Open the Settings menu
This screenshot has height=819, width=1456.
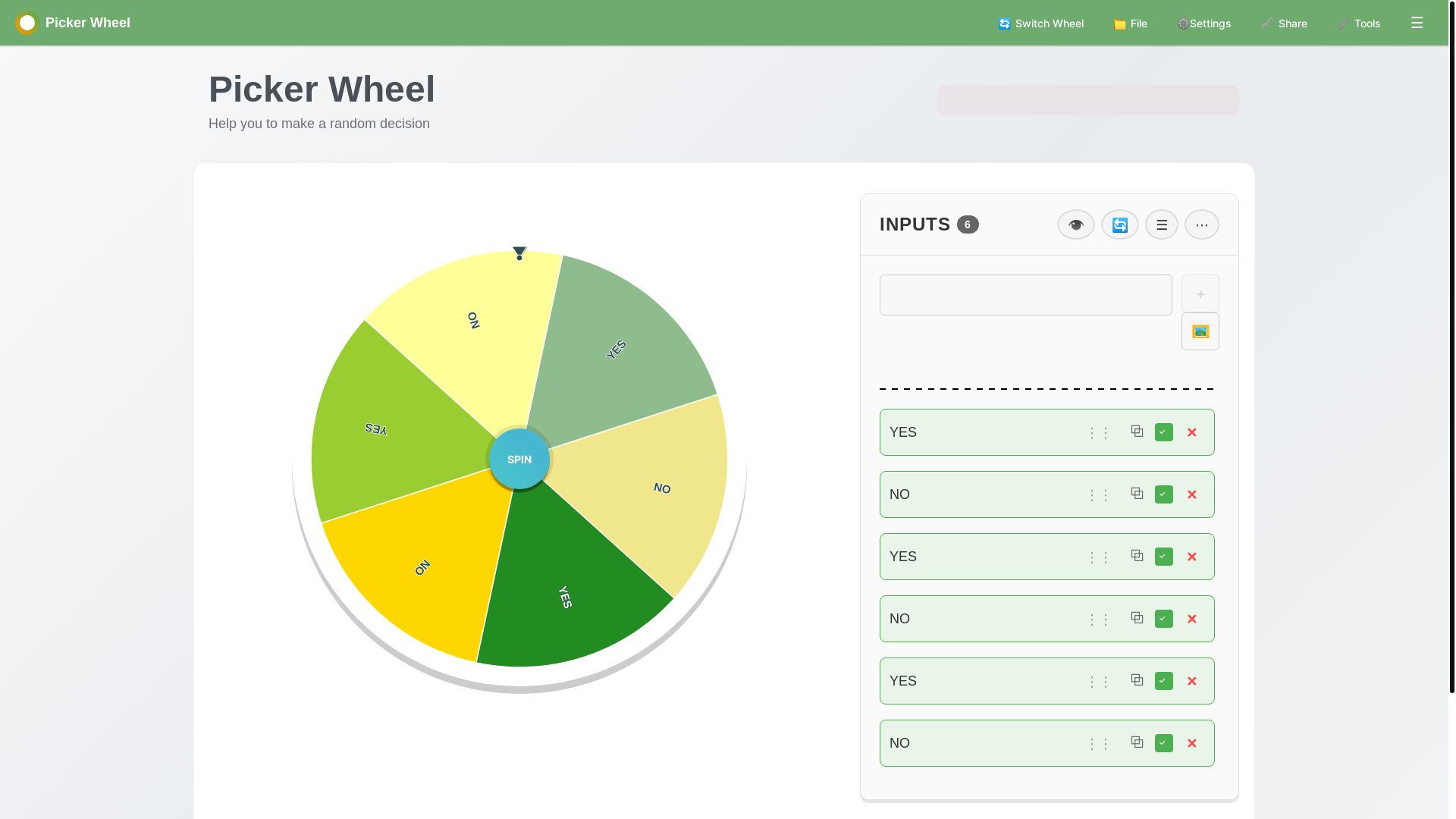(1204, 24)
